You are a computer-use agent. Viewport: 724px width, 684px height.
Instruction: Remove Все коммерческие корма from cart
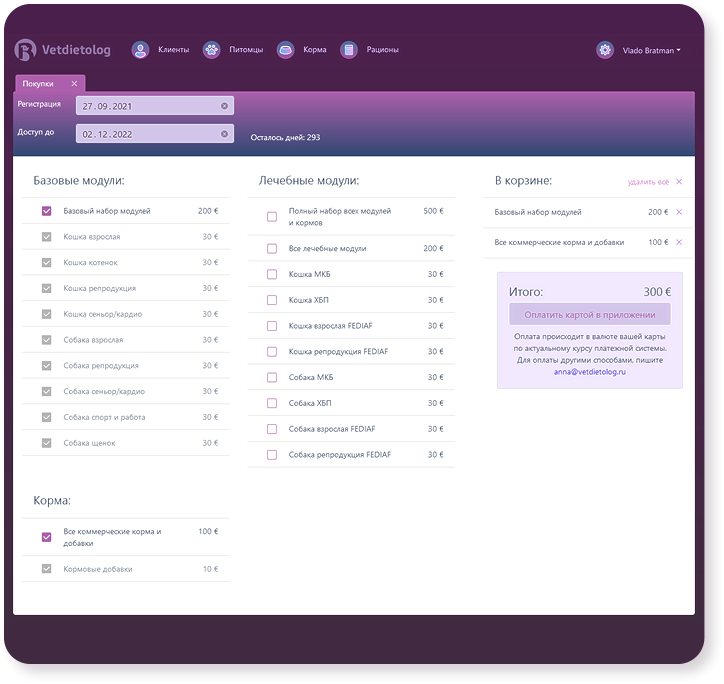click(679, 242)
